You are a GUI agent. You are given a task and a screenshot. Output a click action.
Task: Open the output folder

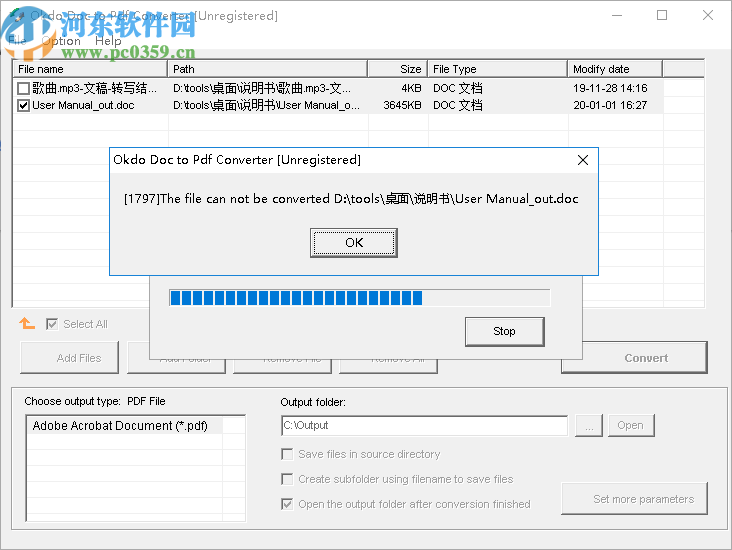(631, 425)
